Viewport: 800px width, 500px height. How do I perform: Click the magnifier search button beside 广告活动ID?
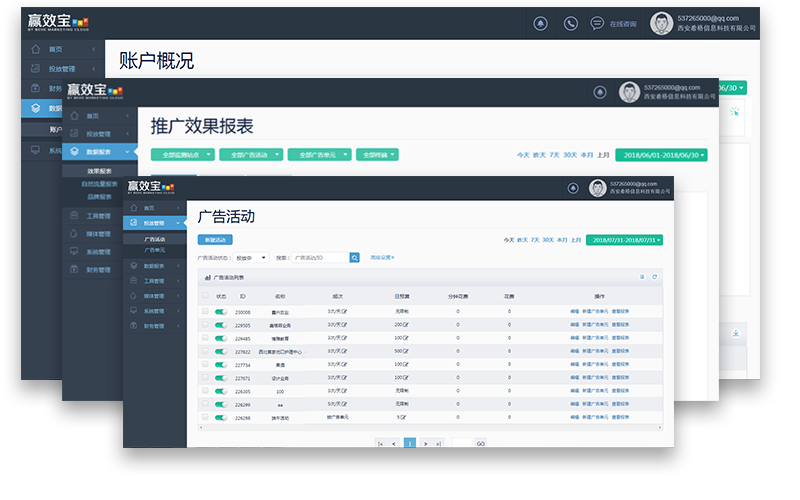pos(354,257)
